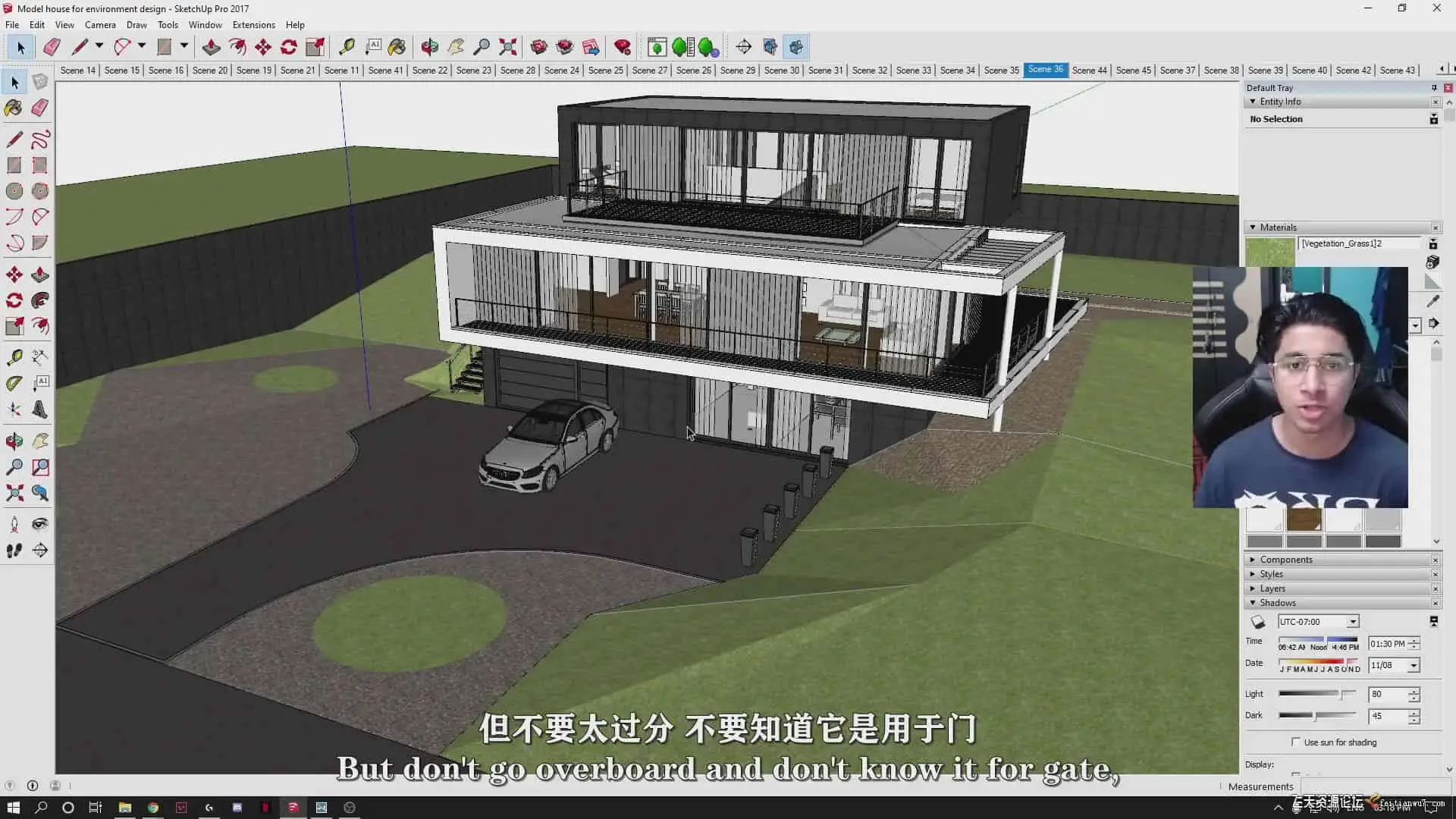Toggle the show/hide shadows button
Viewport: 1456px width, 819px height.
(x=1258, y=622)
